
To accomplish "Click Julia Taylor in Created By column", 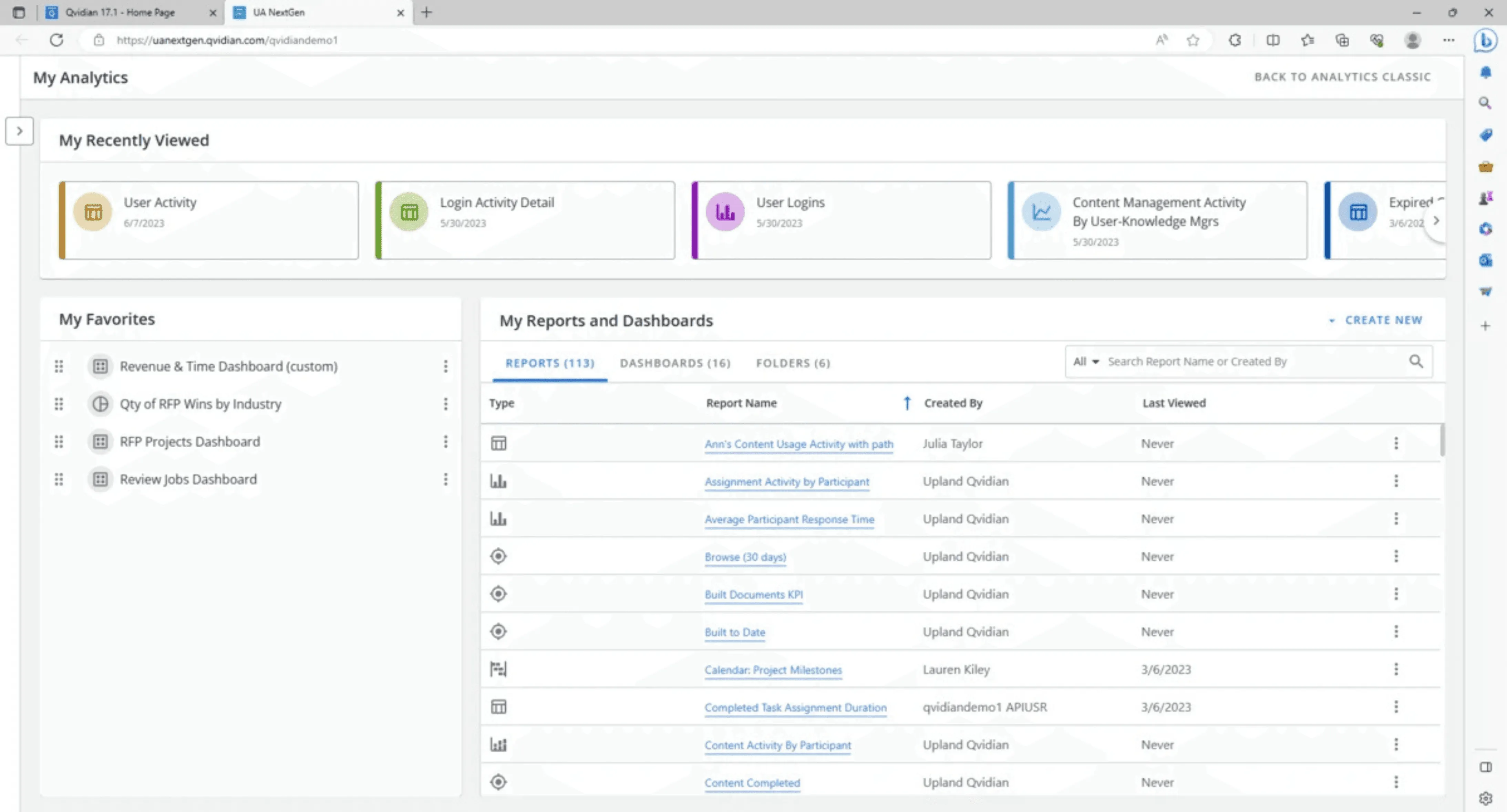I will [952, 444].
